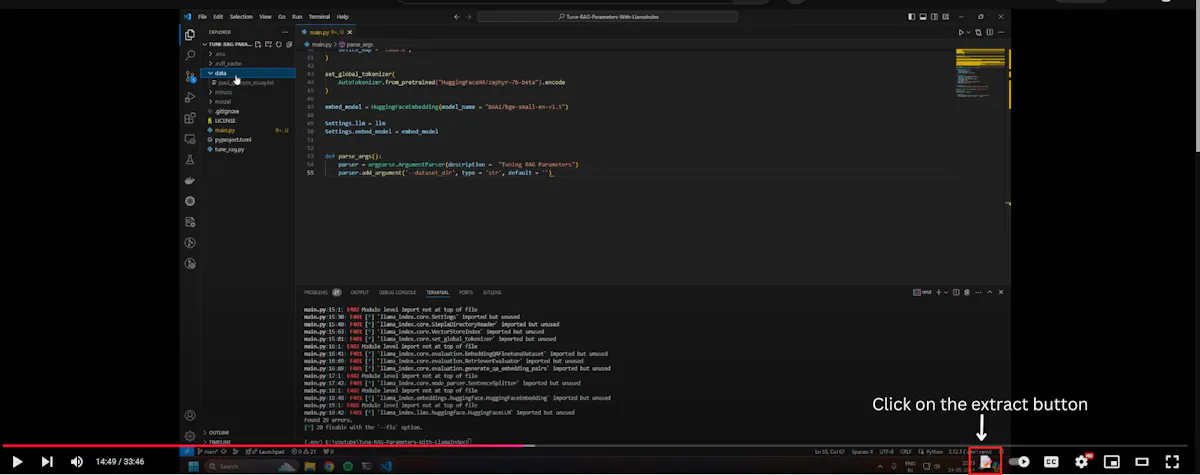Open the Accounts icon in activity bar
Screen dimensions: 1200x475
[190, 415]
